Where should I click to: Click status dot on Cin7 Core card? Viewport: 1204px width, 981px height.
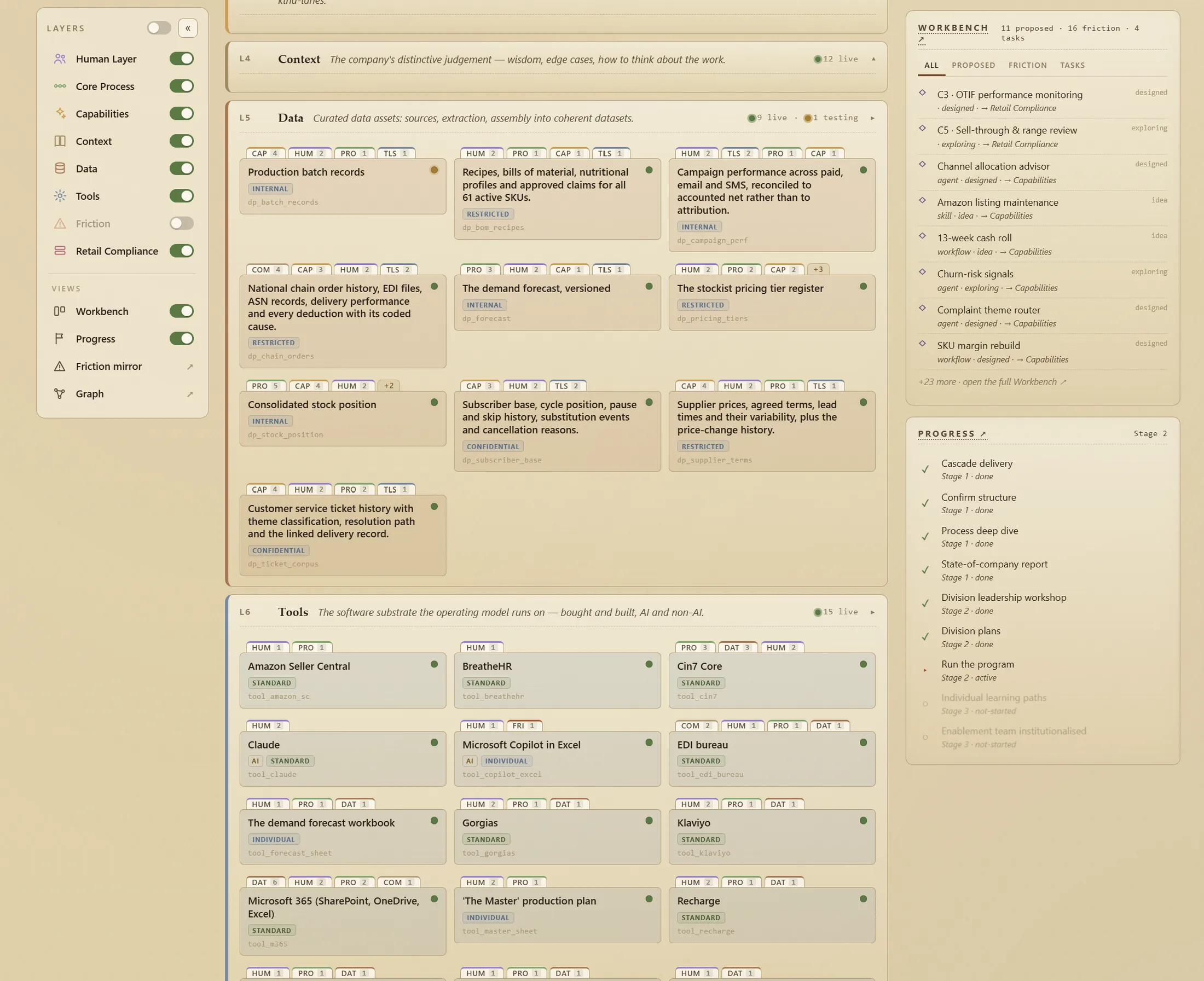pyautogui.click(x=863, y=665)
